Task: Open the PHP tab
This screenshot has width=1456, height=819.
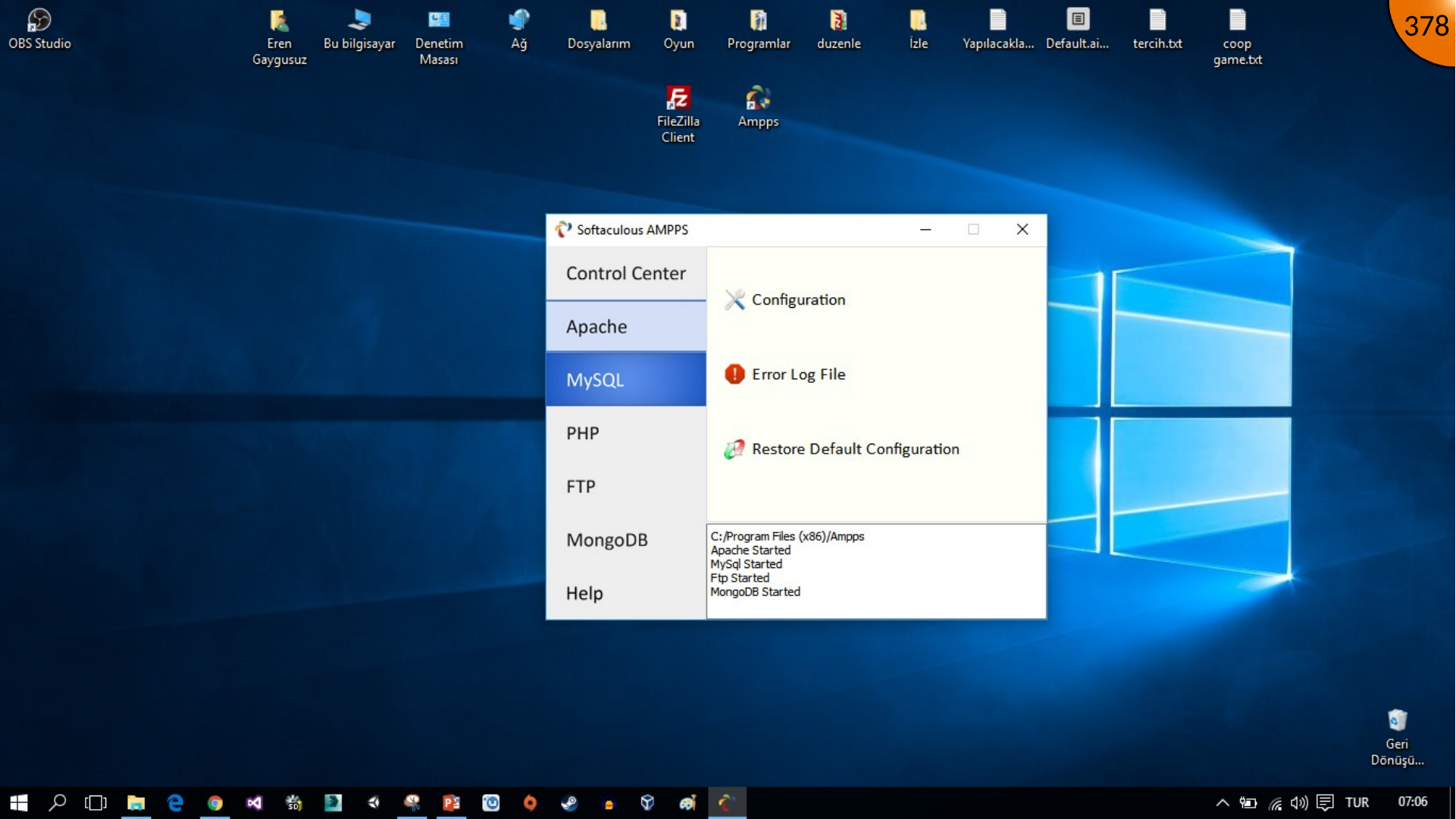Action: [626, 433]
